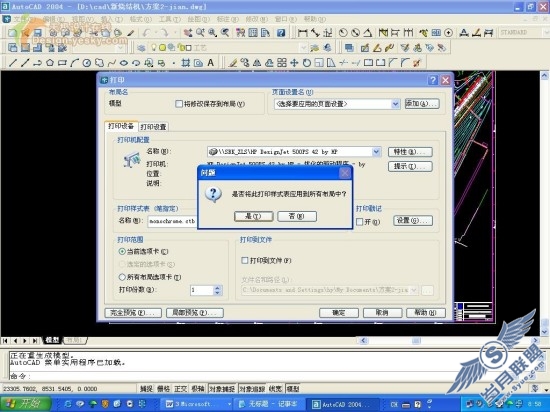Select 所有布局选项卡 radio button
This screenshot has height=412, width=550.
(x=122, y=277)
